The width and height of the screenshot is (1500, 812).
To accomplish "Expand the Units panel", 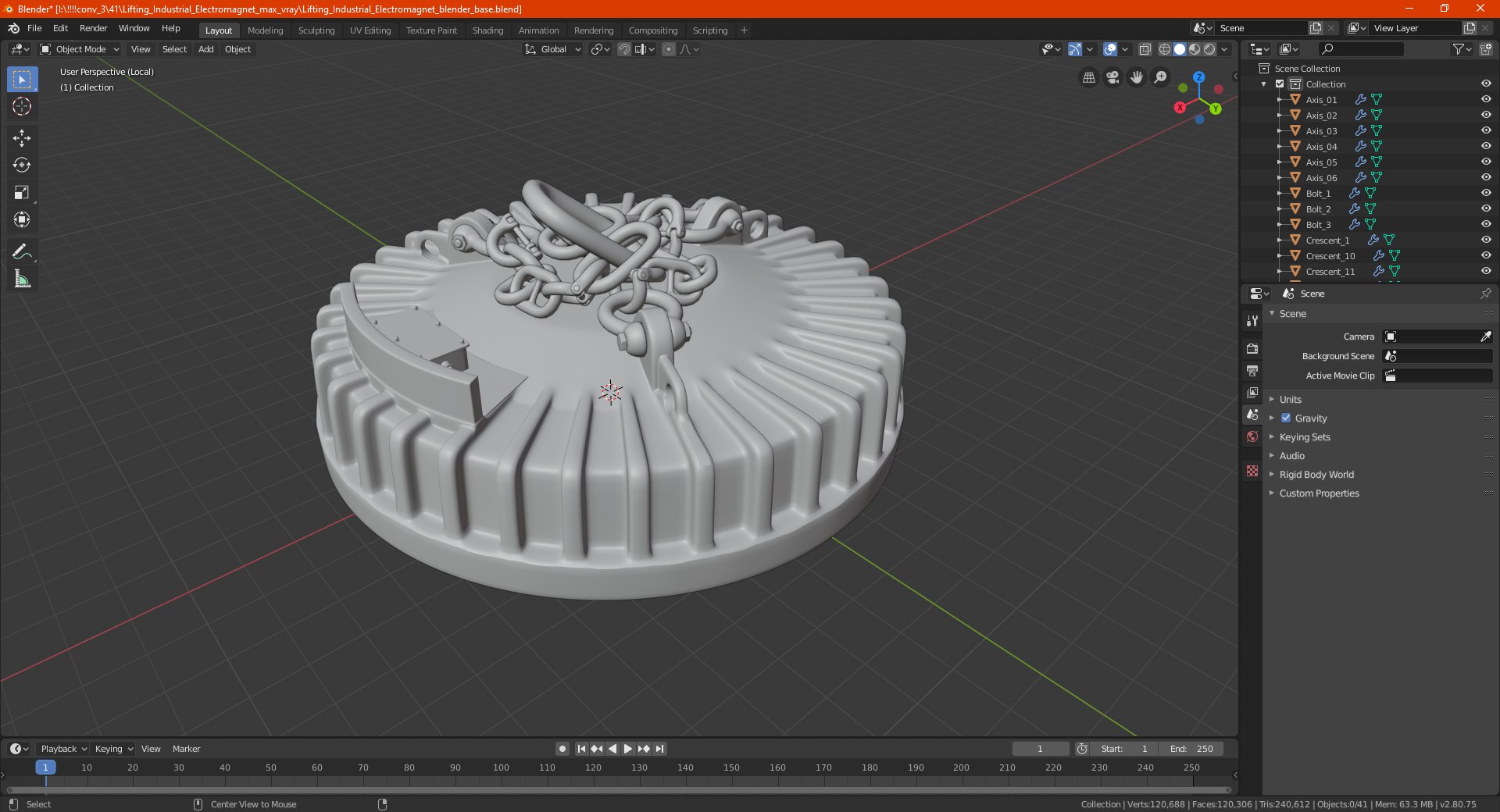I will tap(1290, 399).
